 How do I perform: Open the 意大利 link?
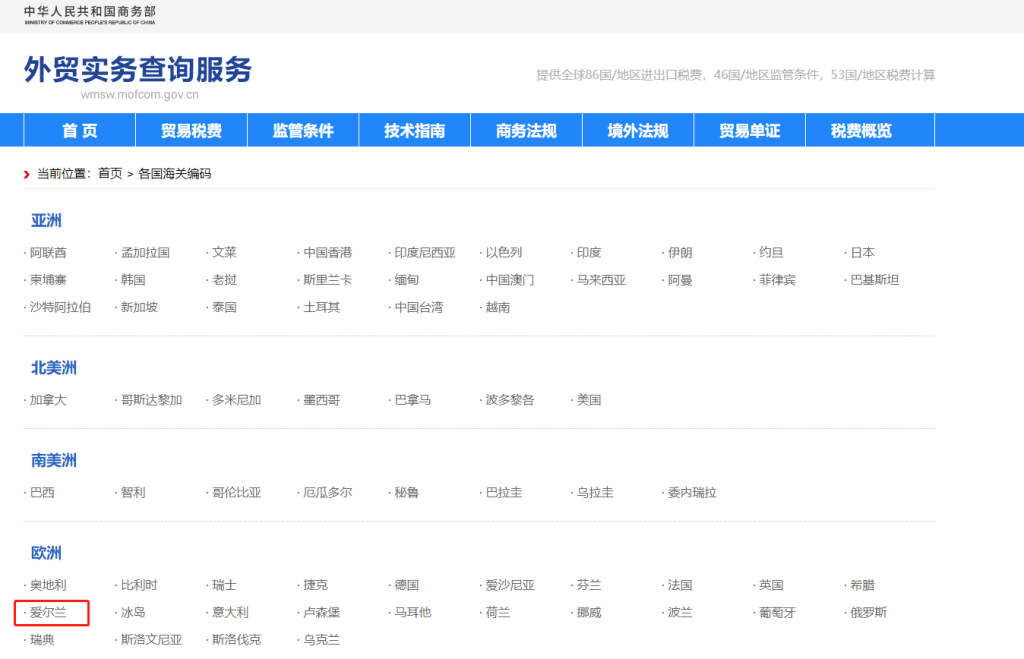230,613
